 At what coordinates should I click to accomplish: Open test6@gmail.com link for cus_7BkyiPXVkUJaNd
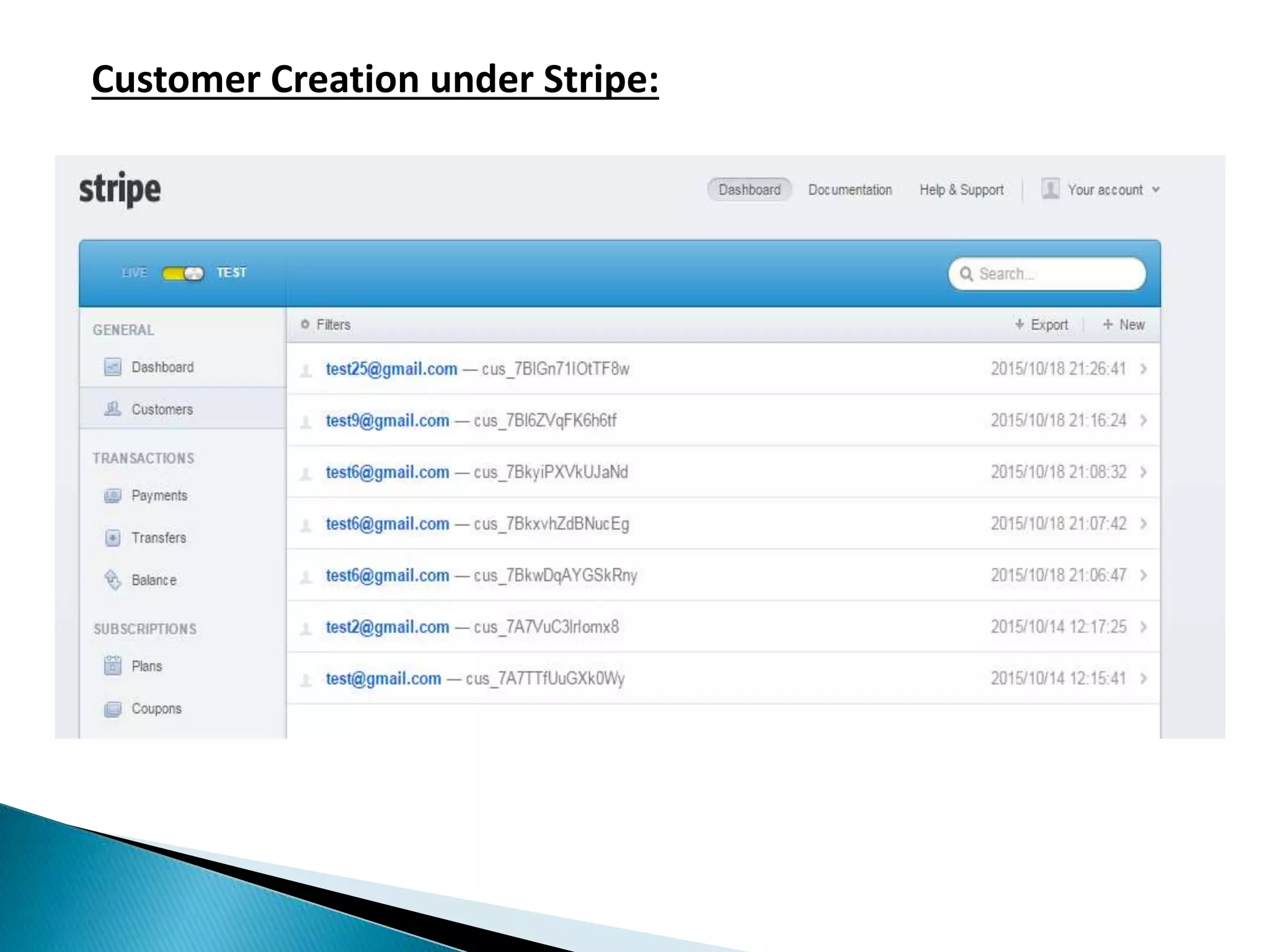coord(388,472)
